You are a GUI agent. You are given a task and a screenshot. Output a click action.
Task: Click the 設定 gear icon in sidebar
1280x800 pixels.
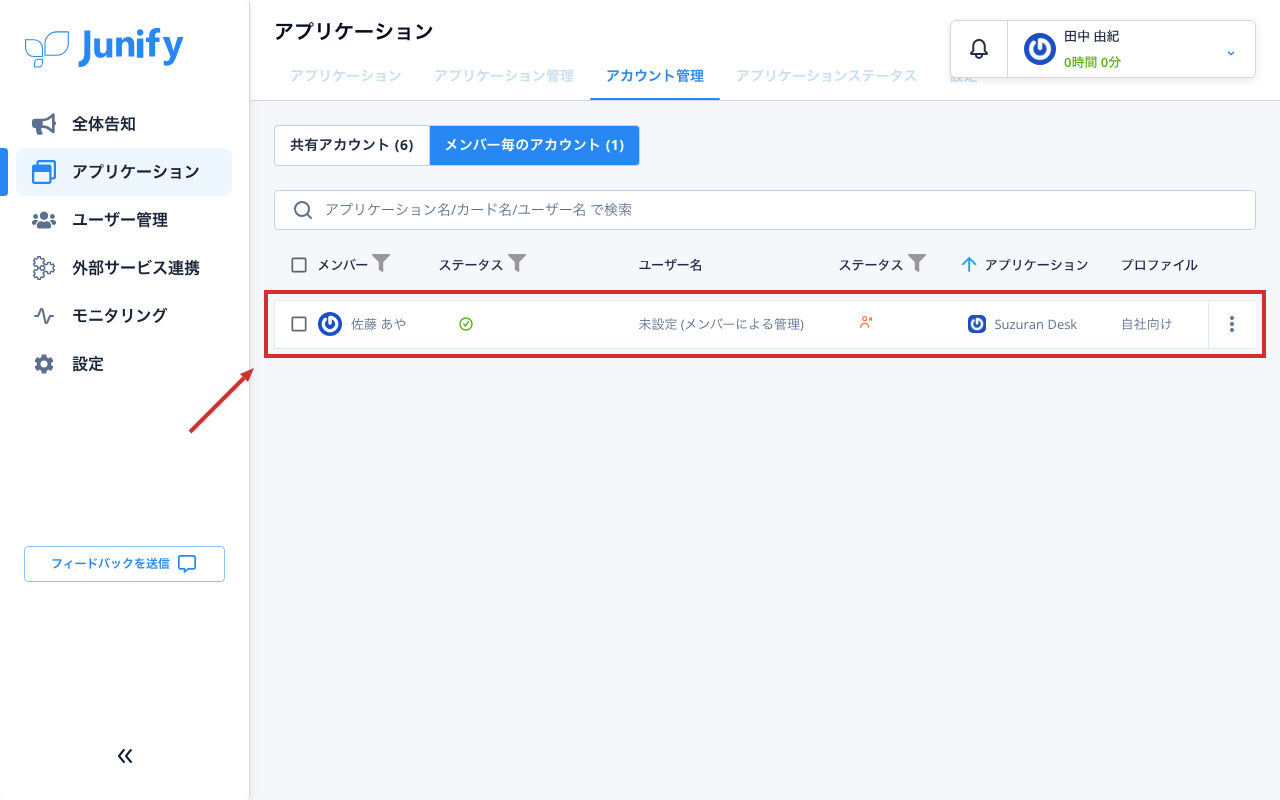(x=44, y=364)
